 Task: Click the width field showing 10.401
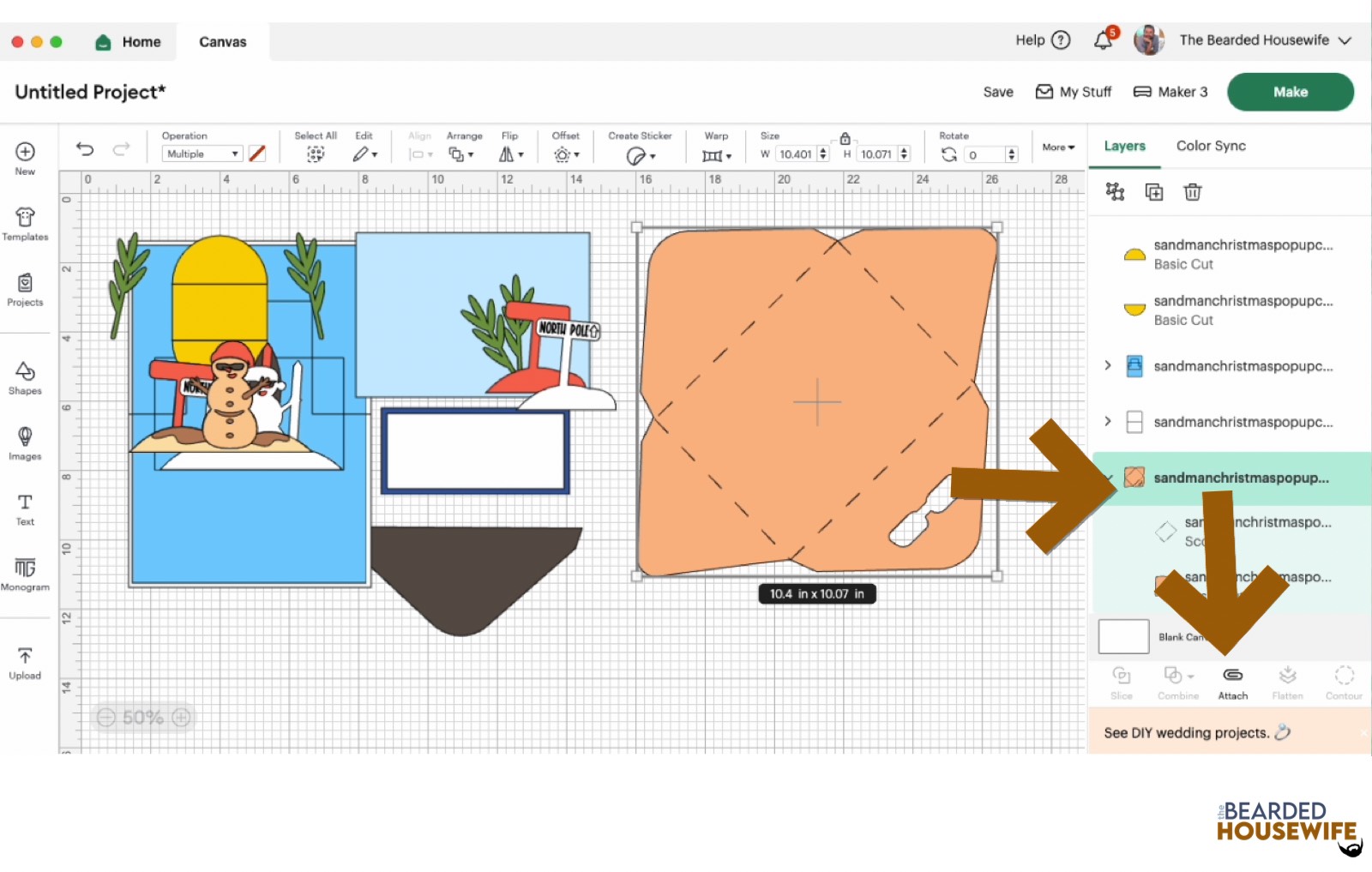[796, 154]
